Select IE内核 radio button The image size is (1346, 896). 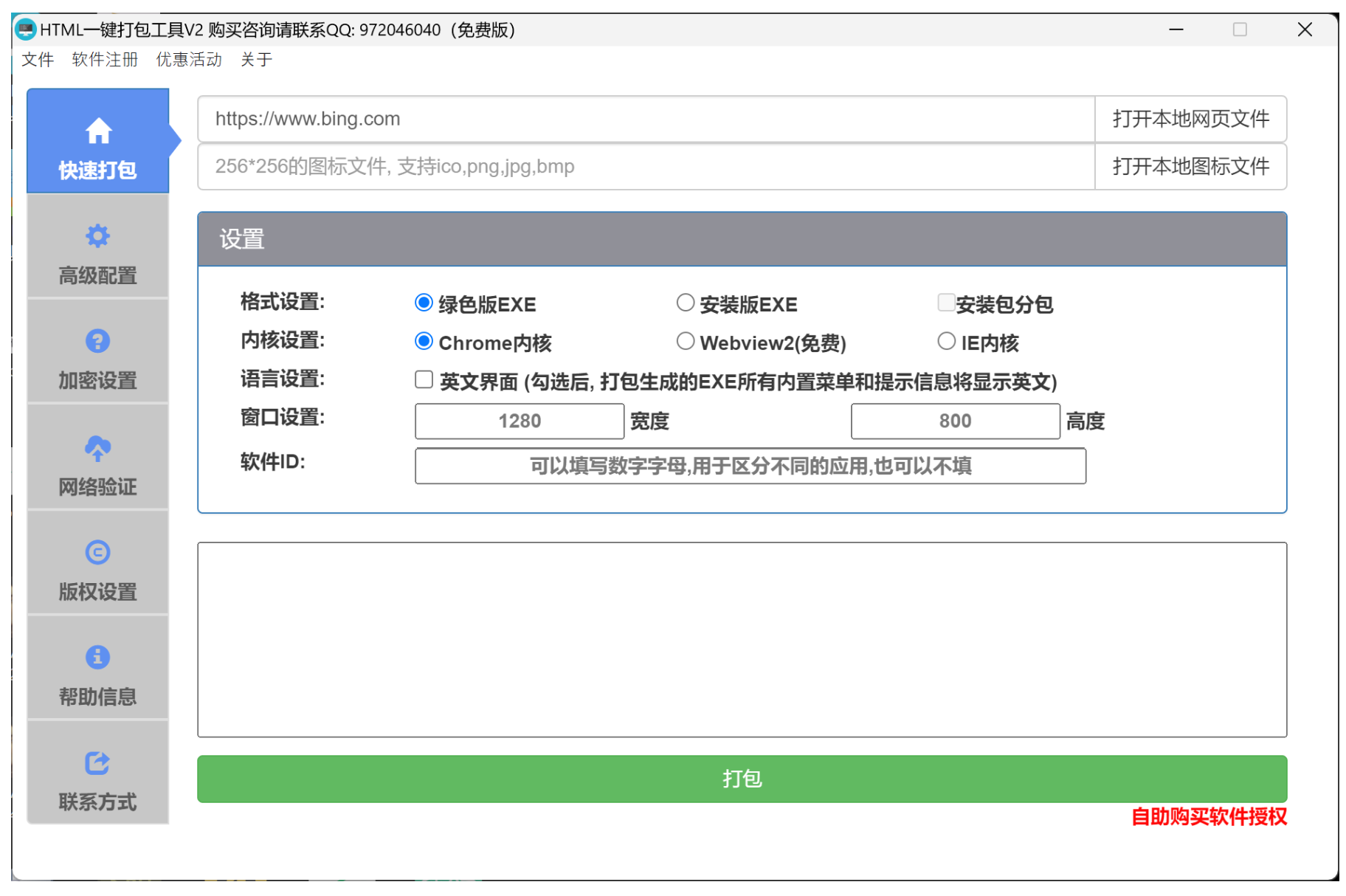pyautogui.click(x=946, y=341)
